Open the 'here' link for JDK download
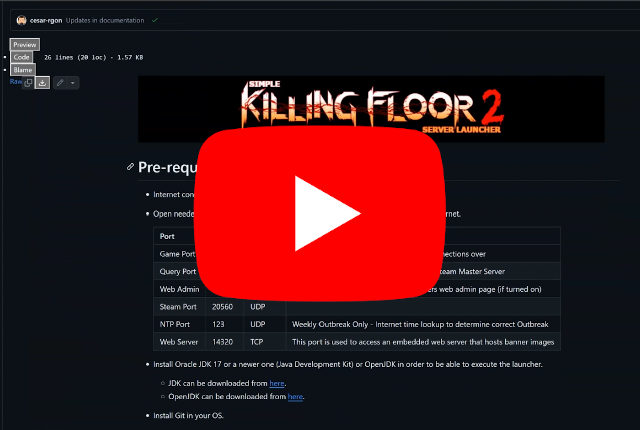Screen dimensions: 640x430 pyautogui.click(x=277, y=383)
